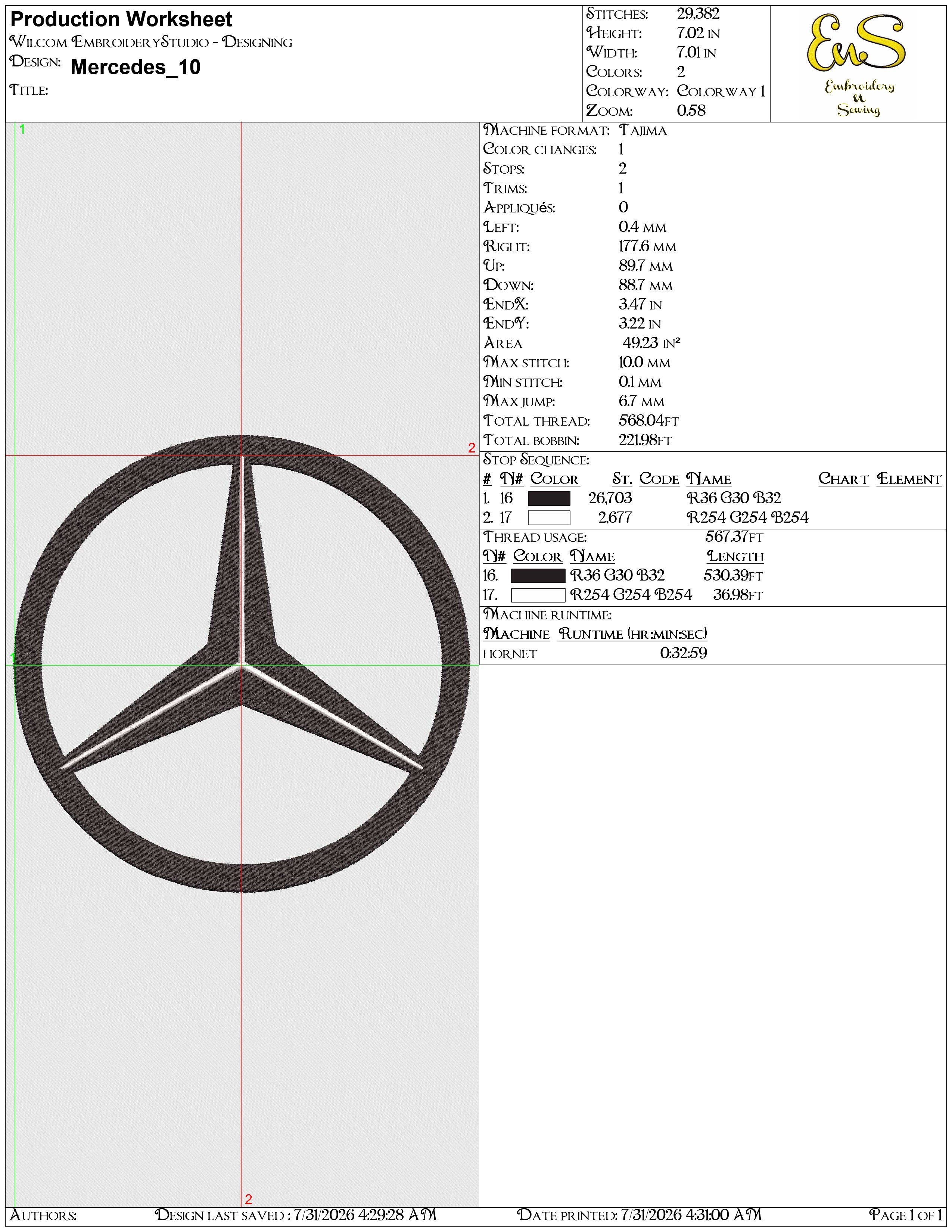Select the Up value "89.7 mm"
Image resolution: width=952 pixels, height=1232 pixels.
646,266
